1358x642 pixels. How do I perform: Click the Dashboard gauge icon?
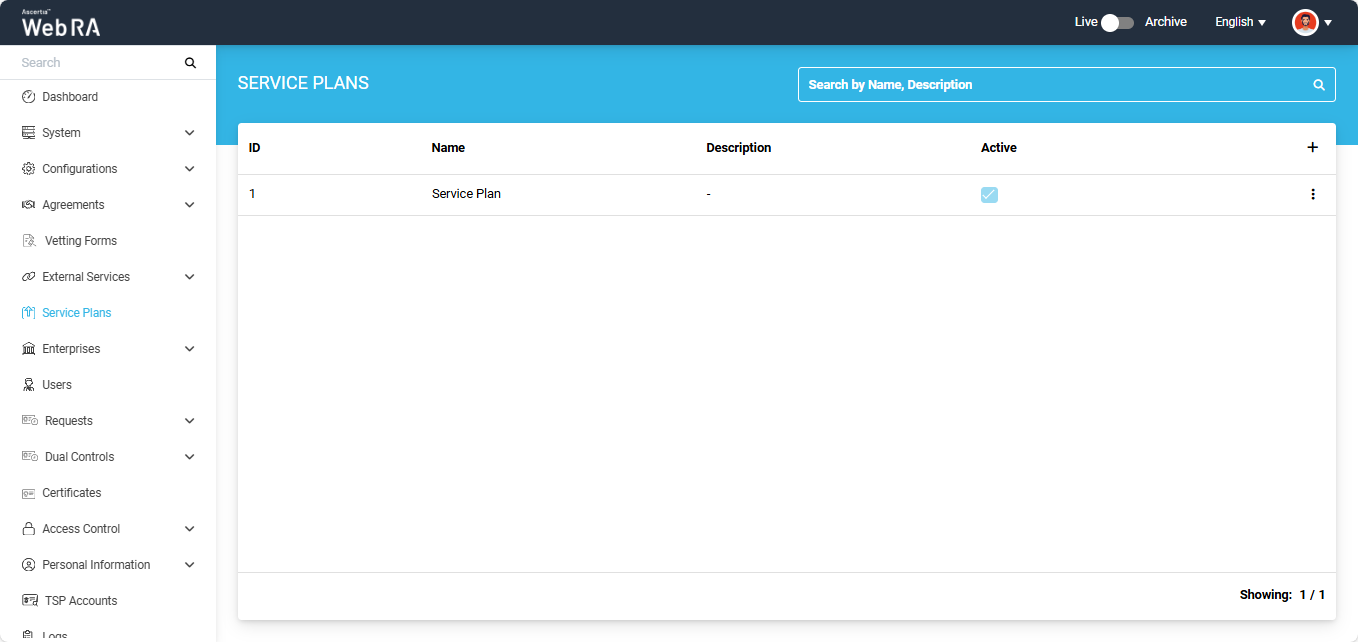[28, 97]
